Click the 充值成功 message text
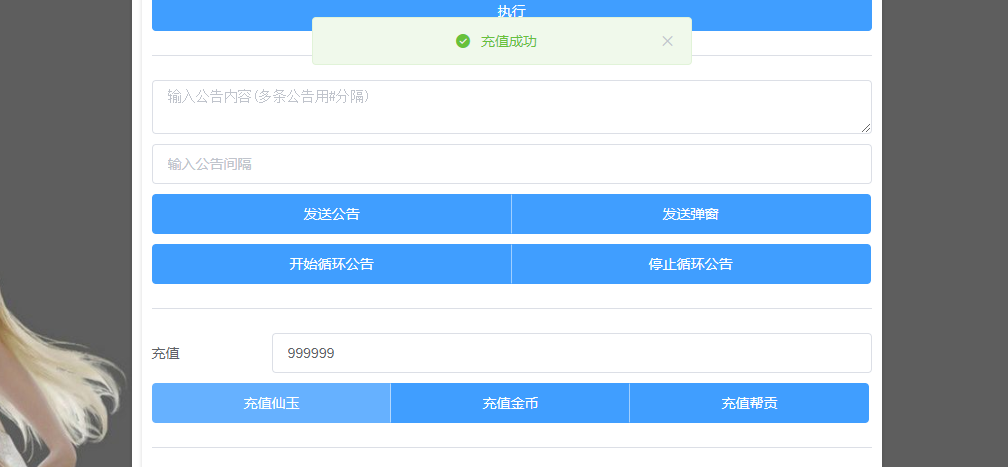Viewport: 1008px width, 467px height. tap(508, 41)
